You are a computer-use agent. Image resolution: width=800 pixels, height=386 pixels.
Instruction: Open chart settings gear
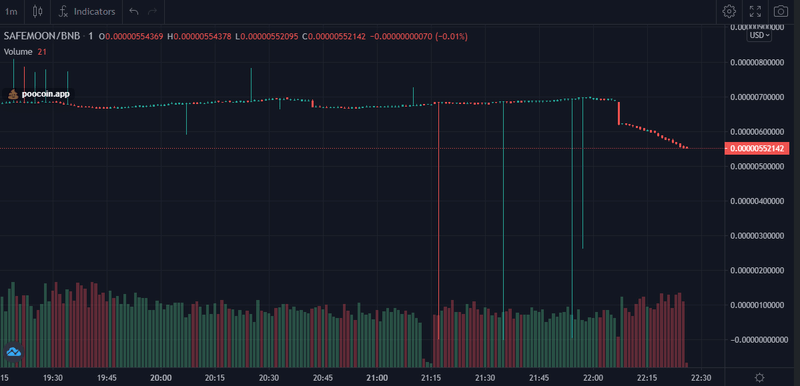coord(729,11)
